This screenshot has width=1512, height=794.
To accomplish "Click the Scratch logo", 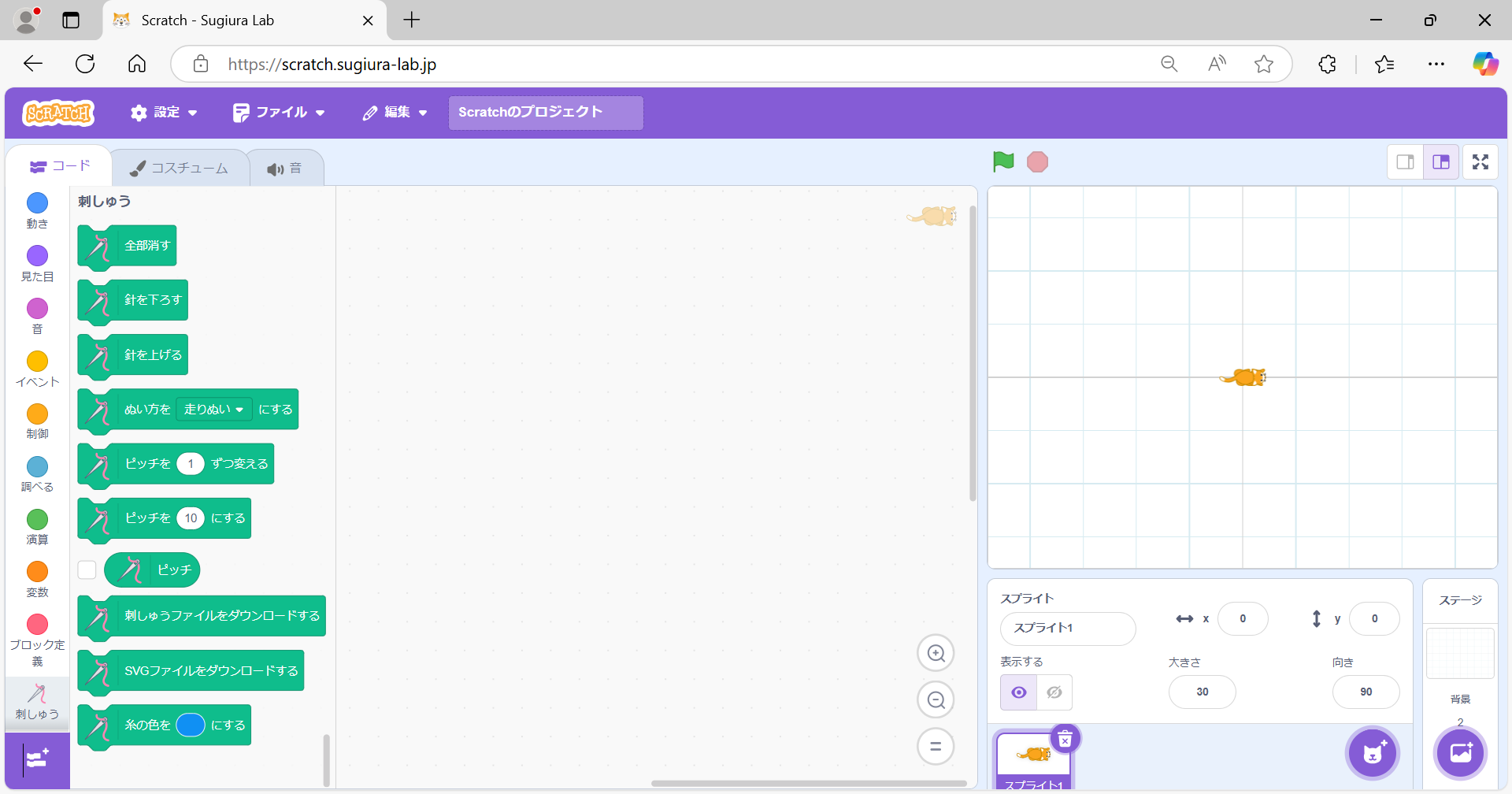I will coord(58,113).
